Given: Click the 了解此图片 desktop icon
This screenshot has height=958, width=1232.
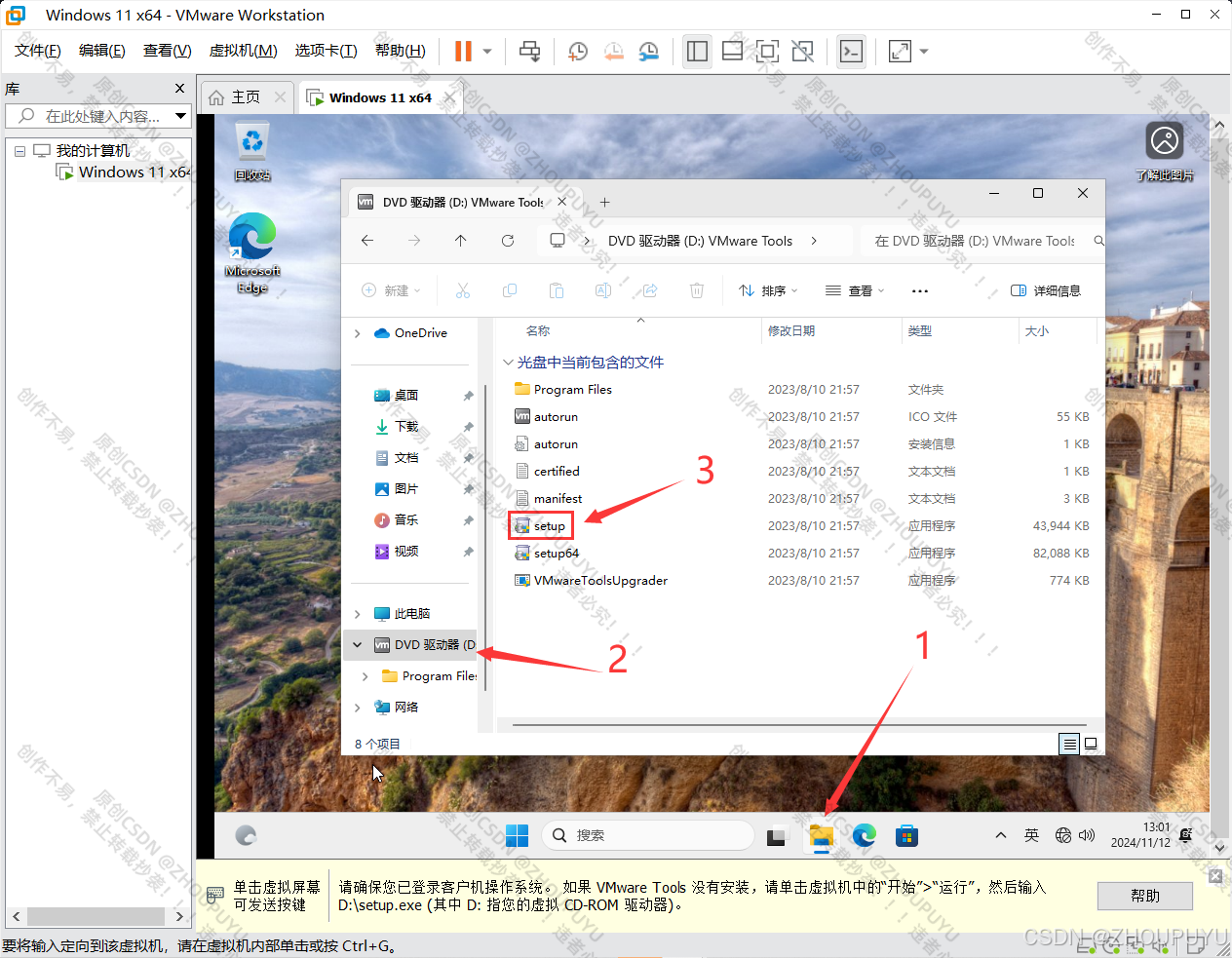Looking at the screenshot, I should pos(1165,152).
